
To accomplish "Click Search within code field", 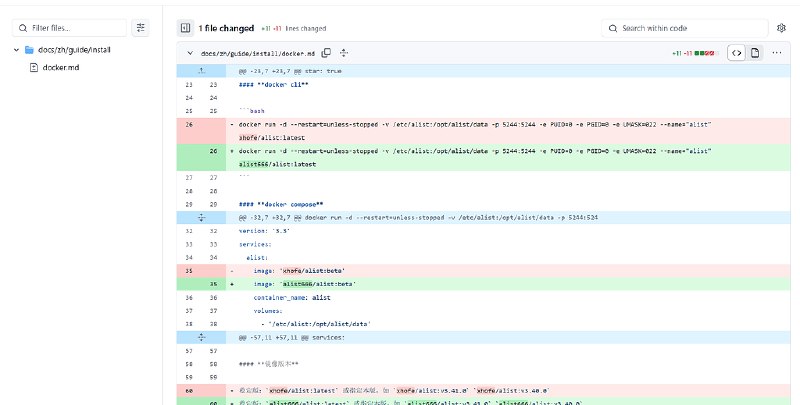I will 685,28.
